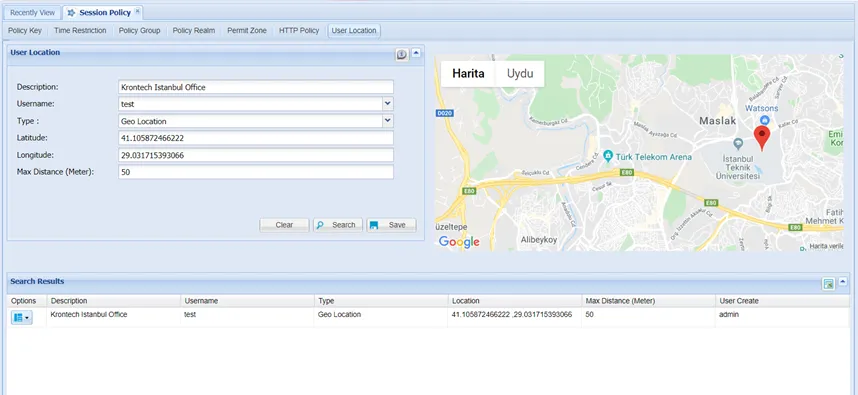Screen dimensions: 858x395
Task: Click the 'admin' user create cell
Action: click(782, 317)
